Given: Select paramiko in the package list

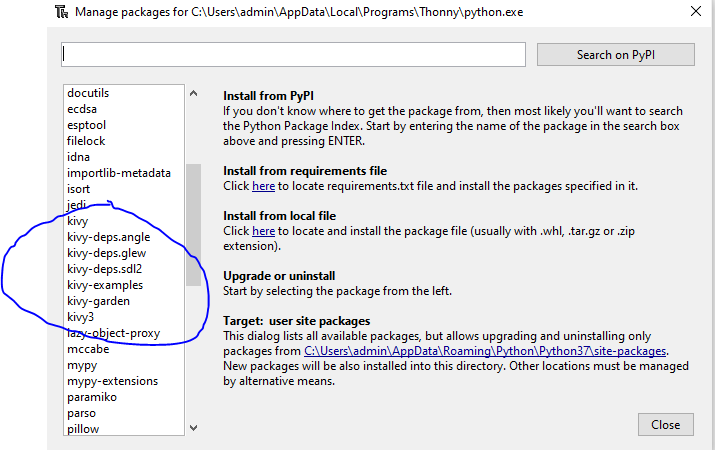Looking at the screenshot, I should (x=92, y=397).
